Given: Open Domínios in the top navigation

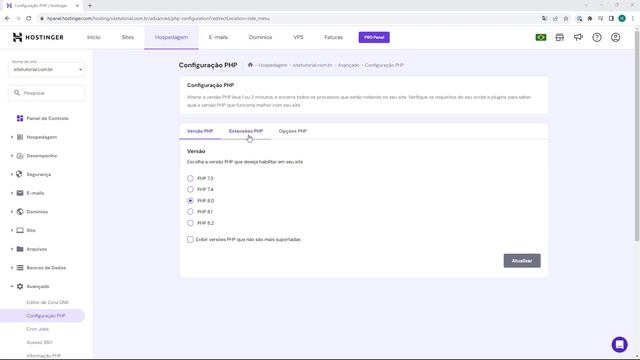Looking at the screenshot, I should [x=260, y=37].
